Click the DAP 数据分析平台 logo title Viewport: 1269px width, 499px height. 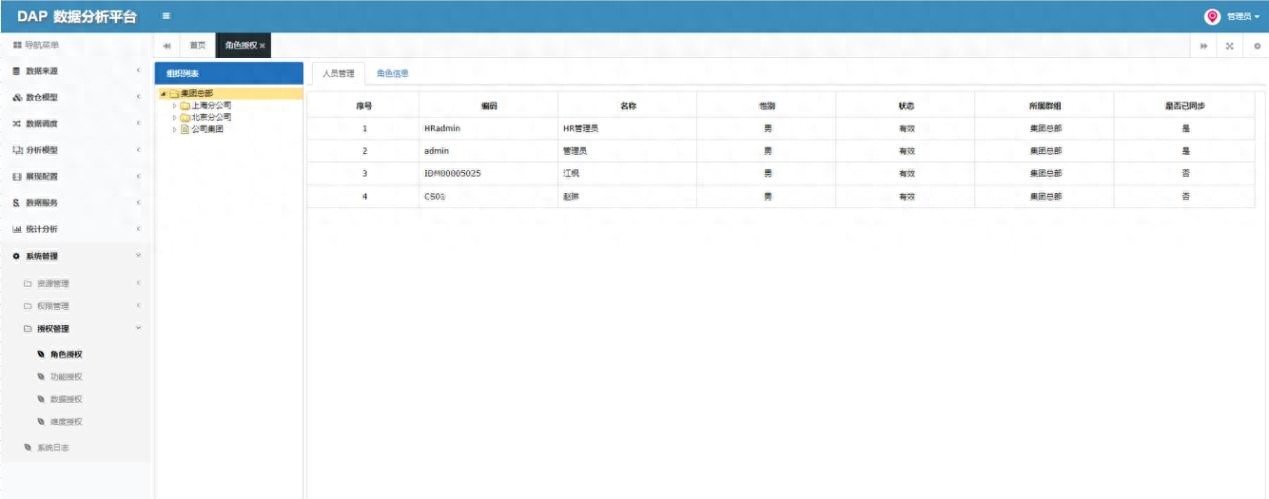(x=76, y=16)
